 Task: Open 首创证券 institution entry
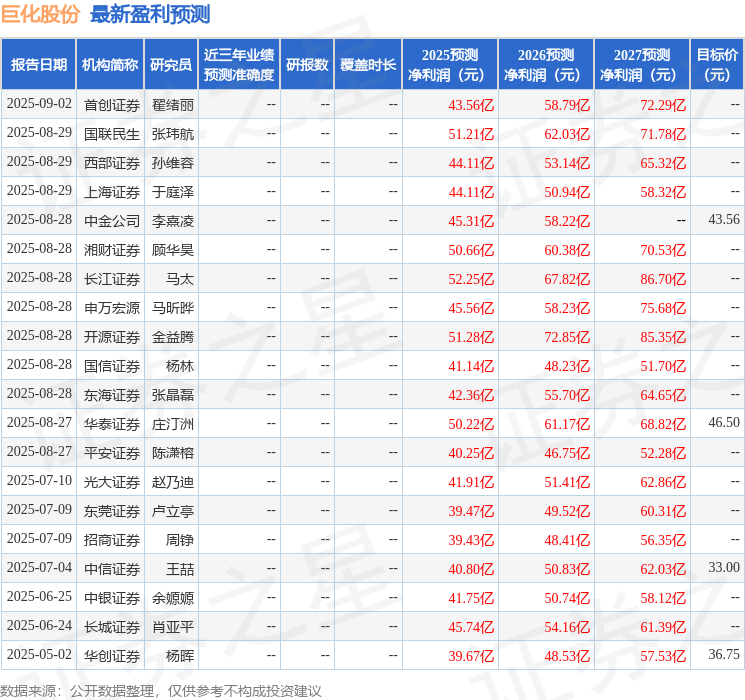pos(111,104)
